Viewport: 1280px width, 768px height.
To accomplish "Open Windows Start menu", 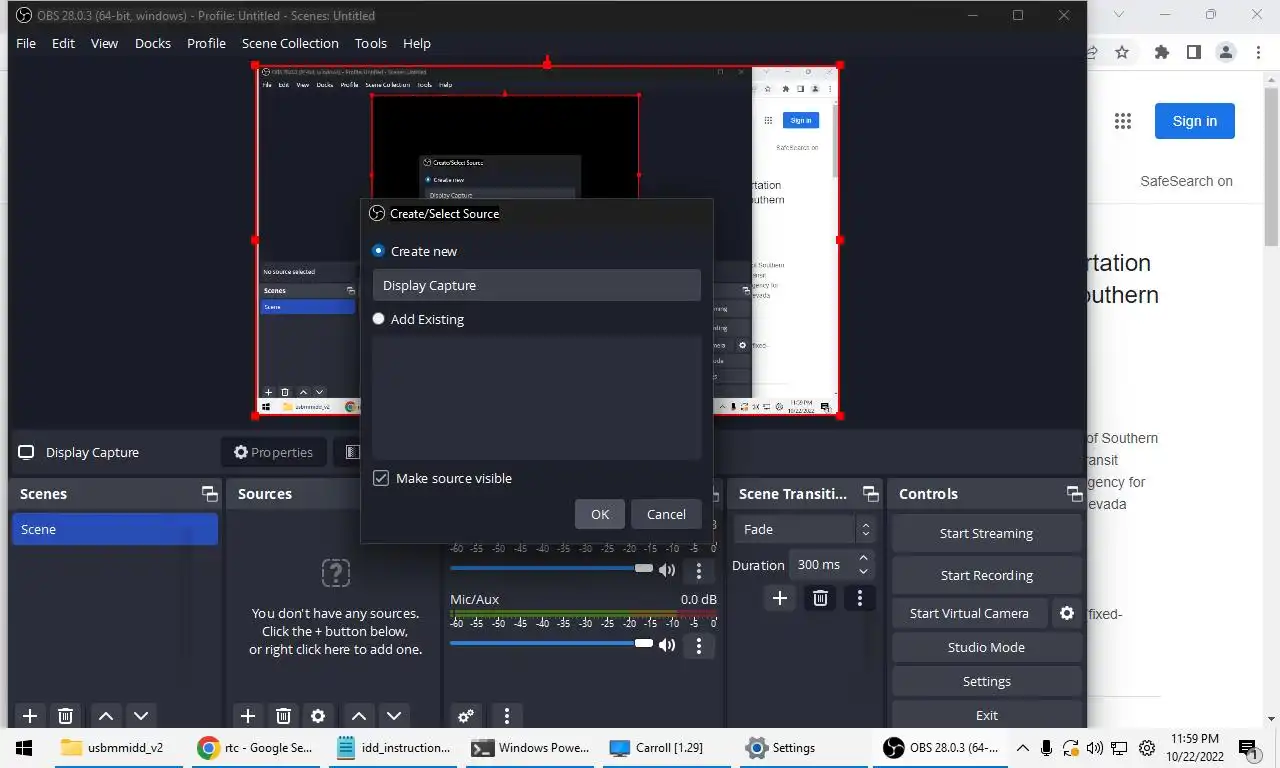I will pyautogui.click(x=24, y=747).
